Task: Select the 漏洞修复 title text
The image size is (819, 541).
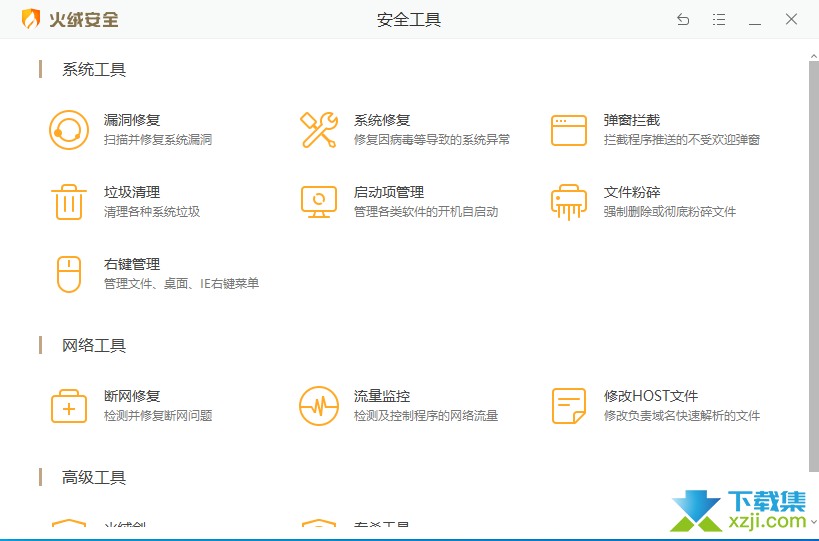Action: coord(132,120)
